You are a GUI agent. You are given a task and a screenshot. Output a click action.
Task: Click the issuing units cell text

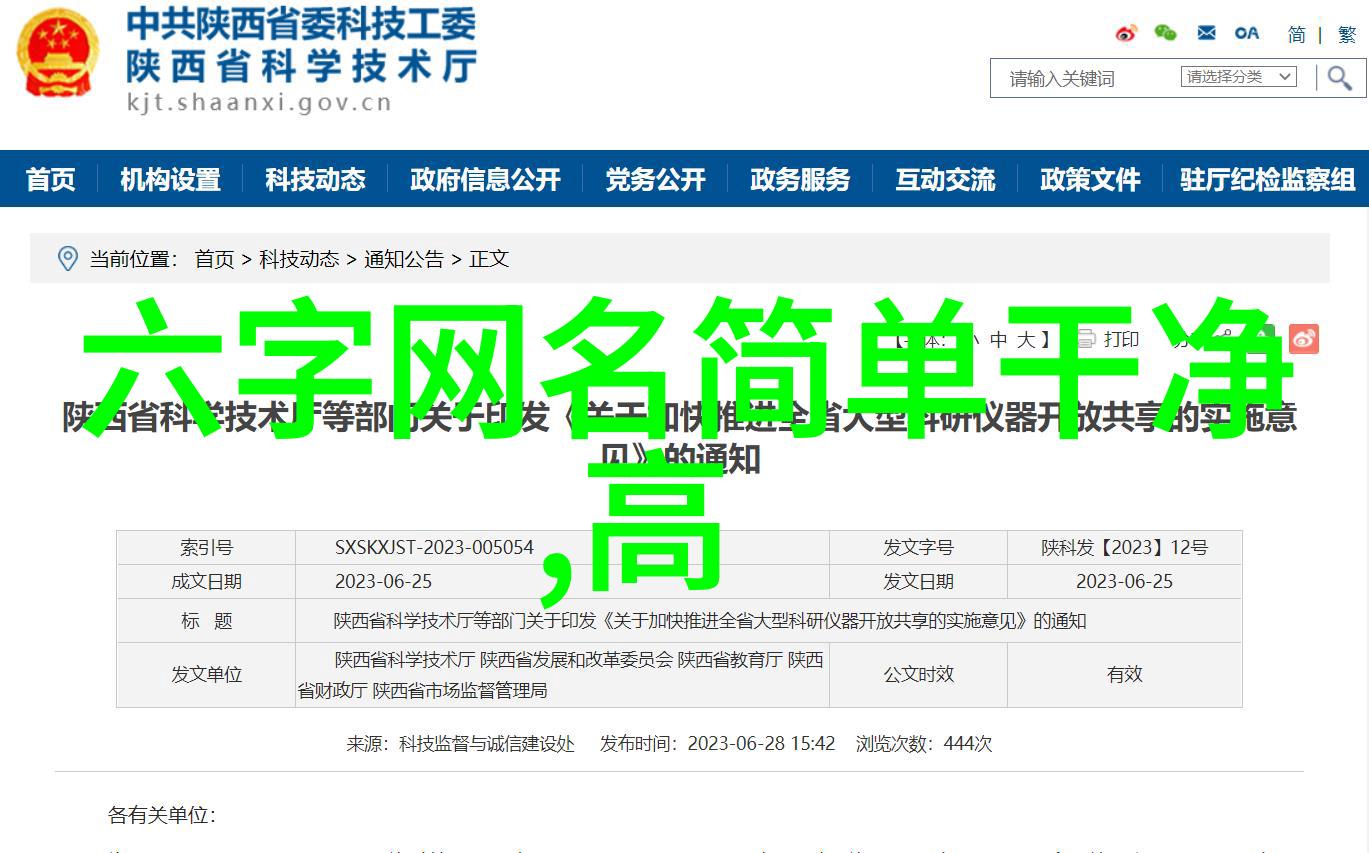560,675
